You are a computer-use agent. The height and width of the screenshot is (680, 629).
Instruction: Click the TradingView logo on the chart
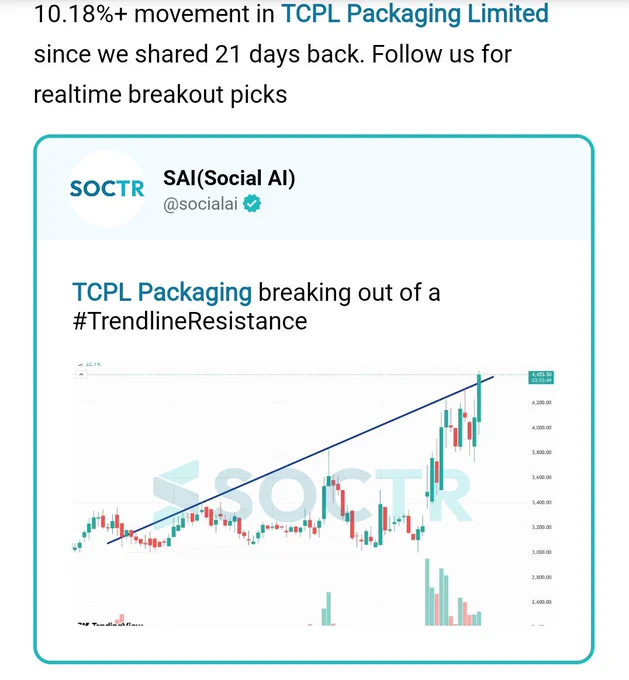pyautogui.click(x=110, y=624)
